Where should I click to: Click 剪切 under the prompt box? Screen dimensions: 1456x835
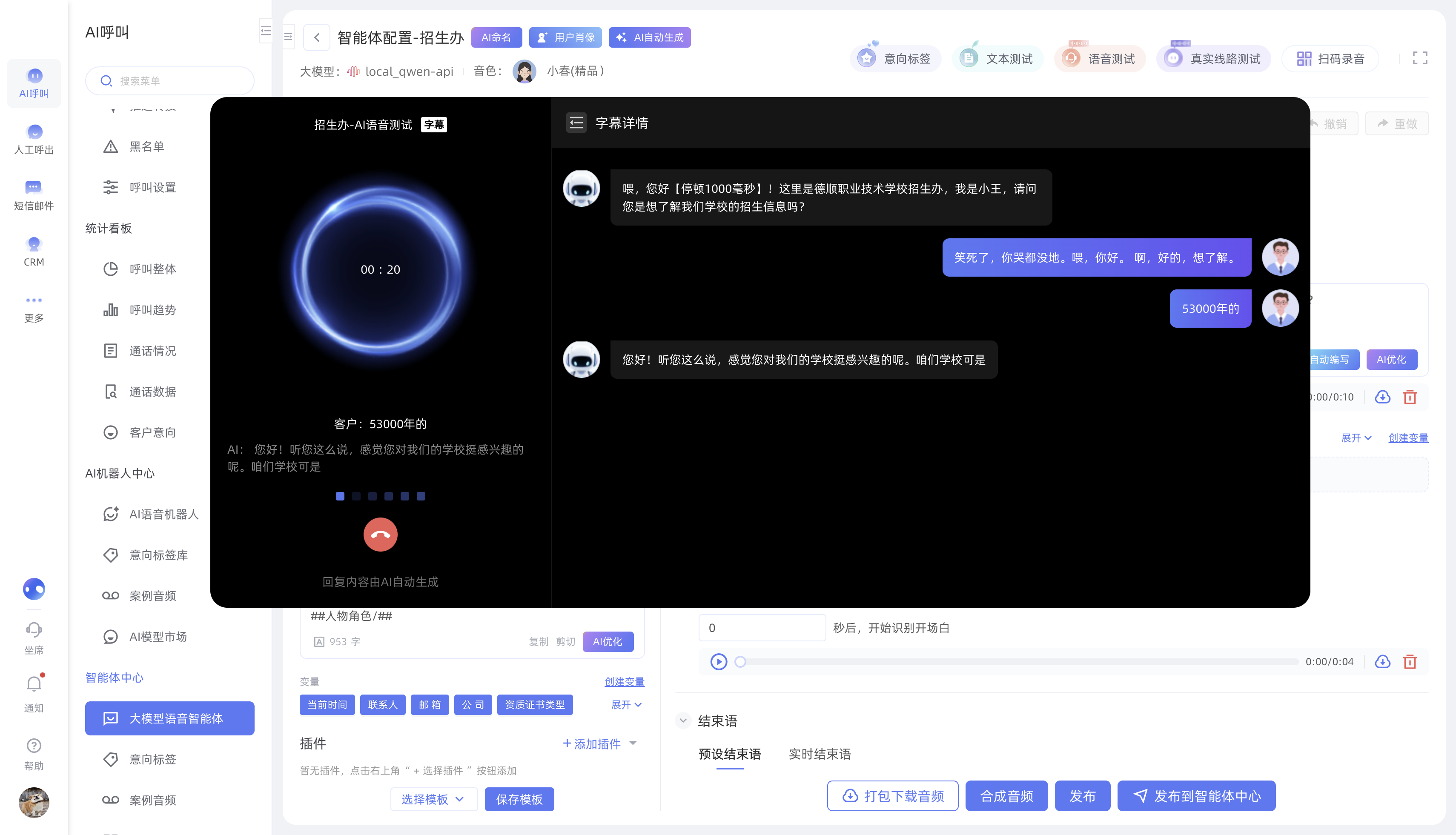pos(565,642)
